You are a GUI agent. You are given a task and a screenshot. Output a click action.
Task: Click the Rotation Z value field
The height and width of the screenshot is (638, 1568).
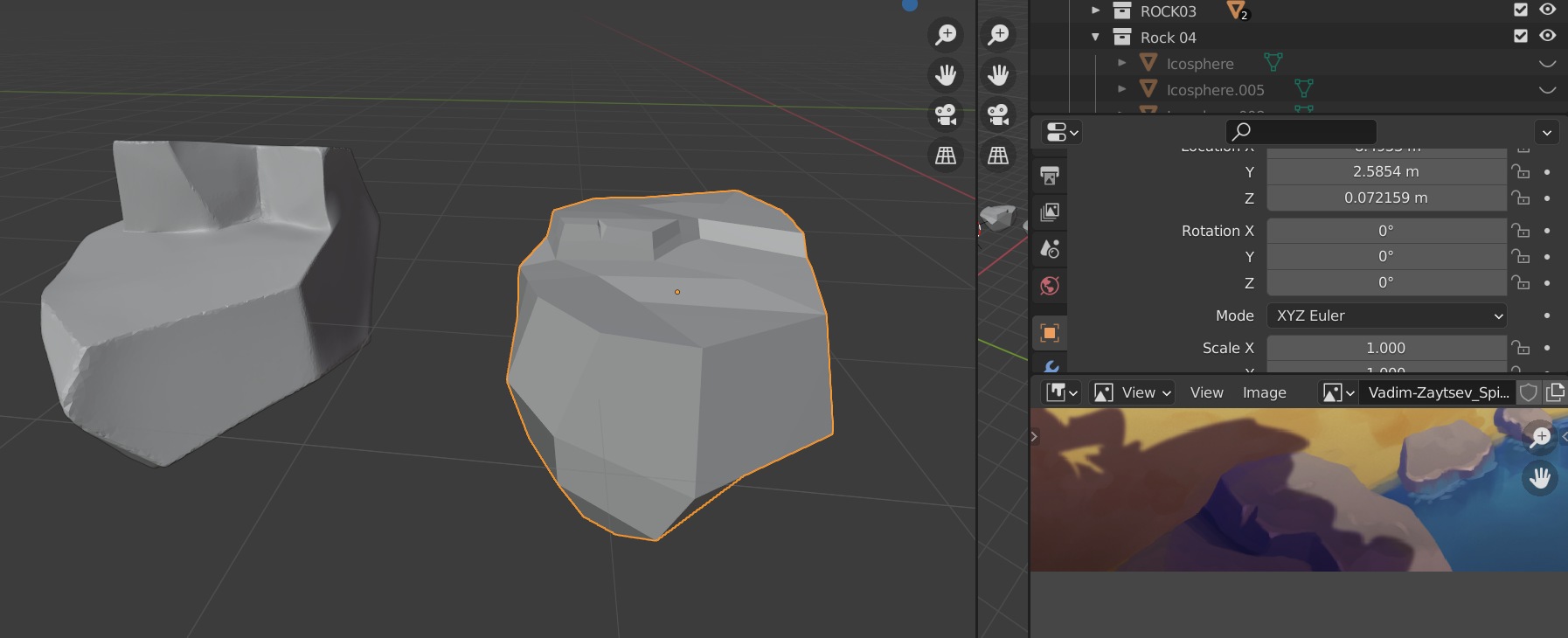(1387, 282)
